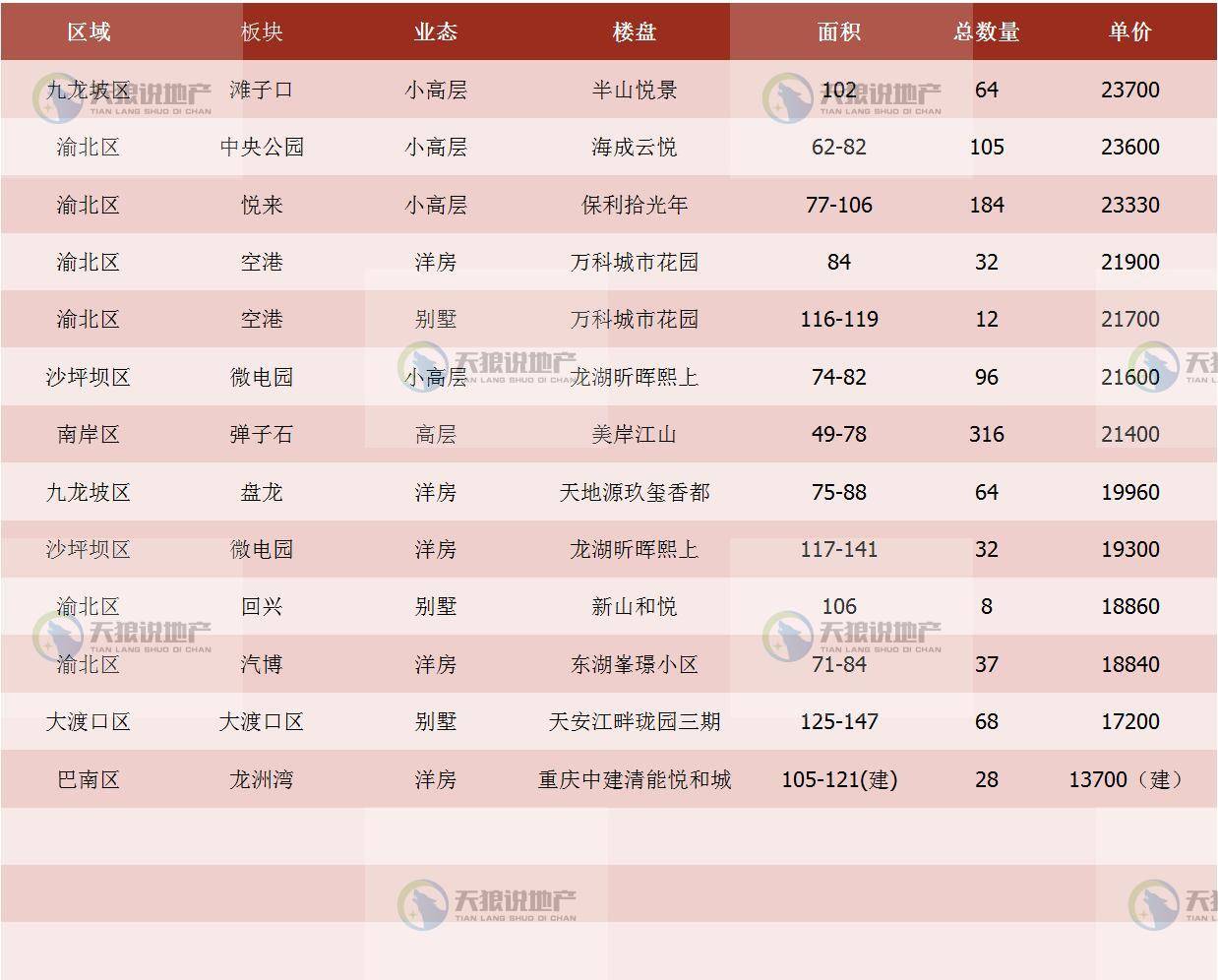Click the 南岸区 region cell
The width and height of the screenshot is (1218, 980).
[89, 434]
